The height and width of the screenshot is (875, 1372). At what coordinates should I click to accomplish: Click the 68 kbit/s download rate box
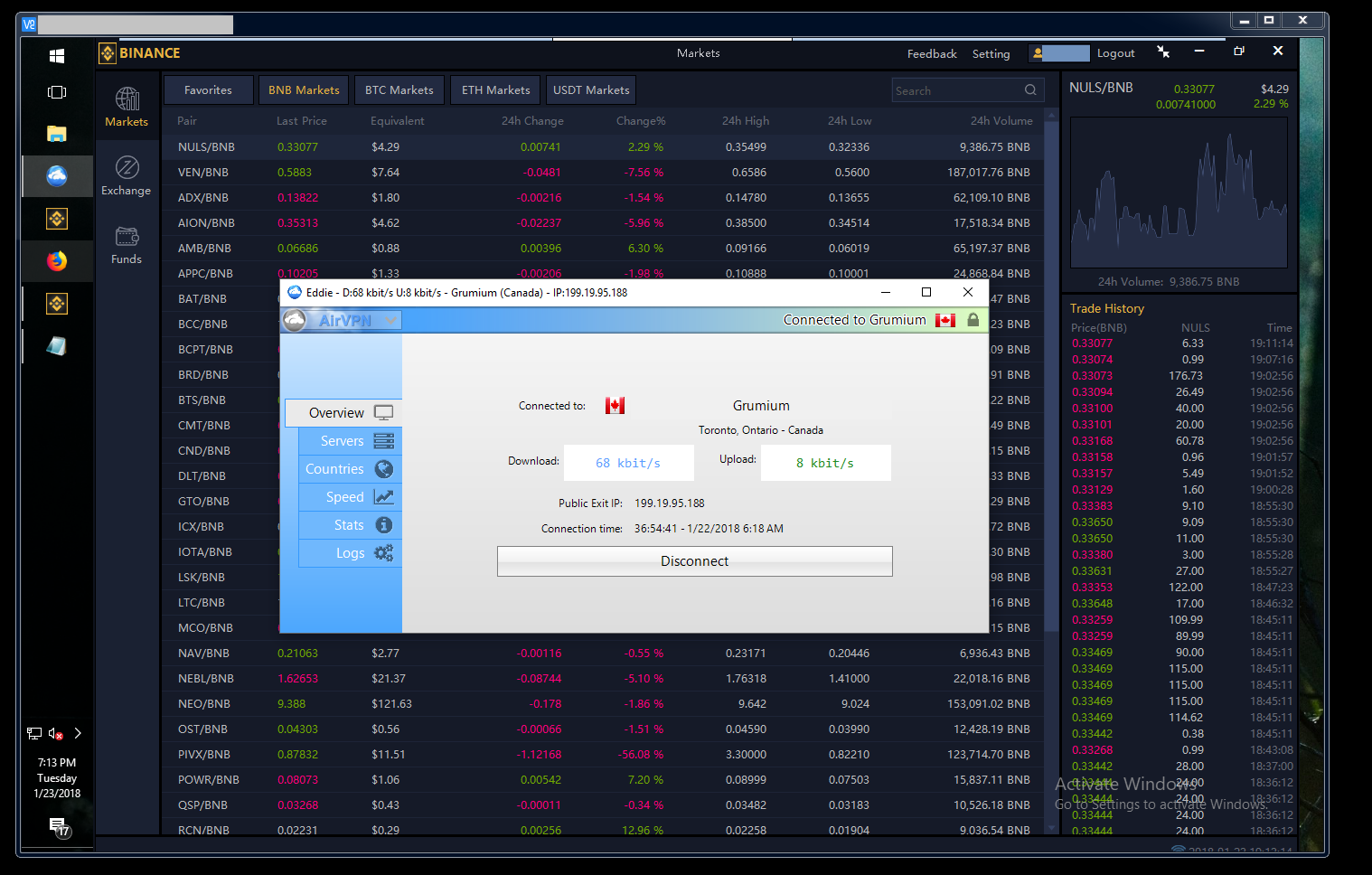pos(628,463)
